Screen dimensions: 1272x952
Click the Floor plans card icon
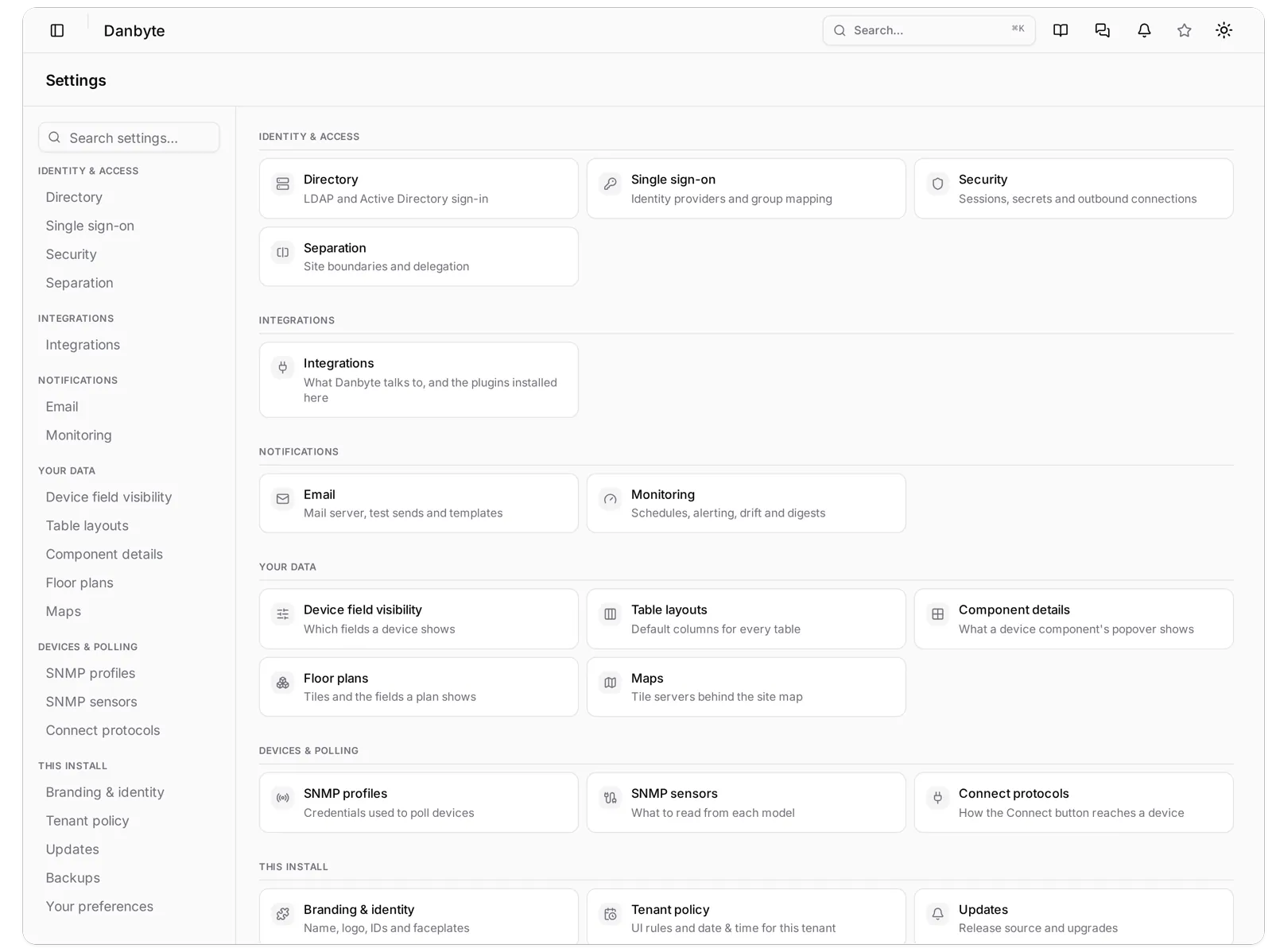click(283, 683)
